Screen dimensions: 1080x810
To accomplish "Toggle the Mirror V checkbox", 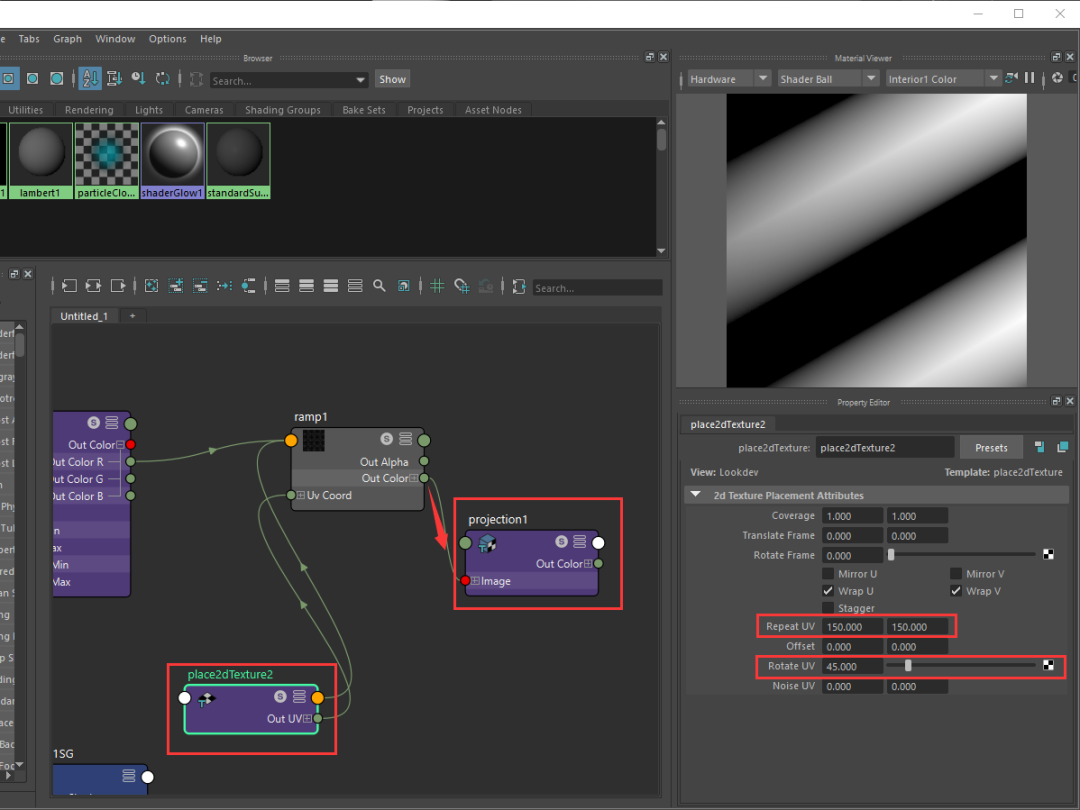I will [x=955, y=573].
